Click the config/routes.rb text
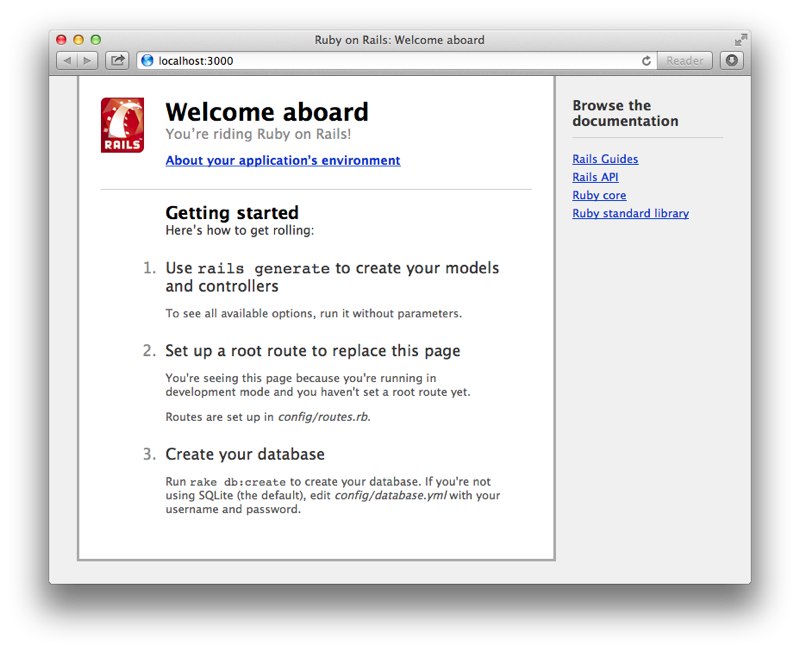800x652 pixels. point(324,417)
